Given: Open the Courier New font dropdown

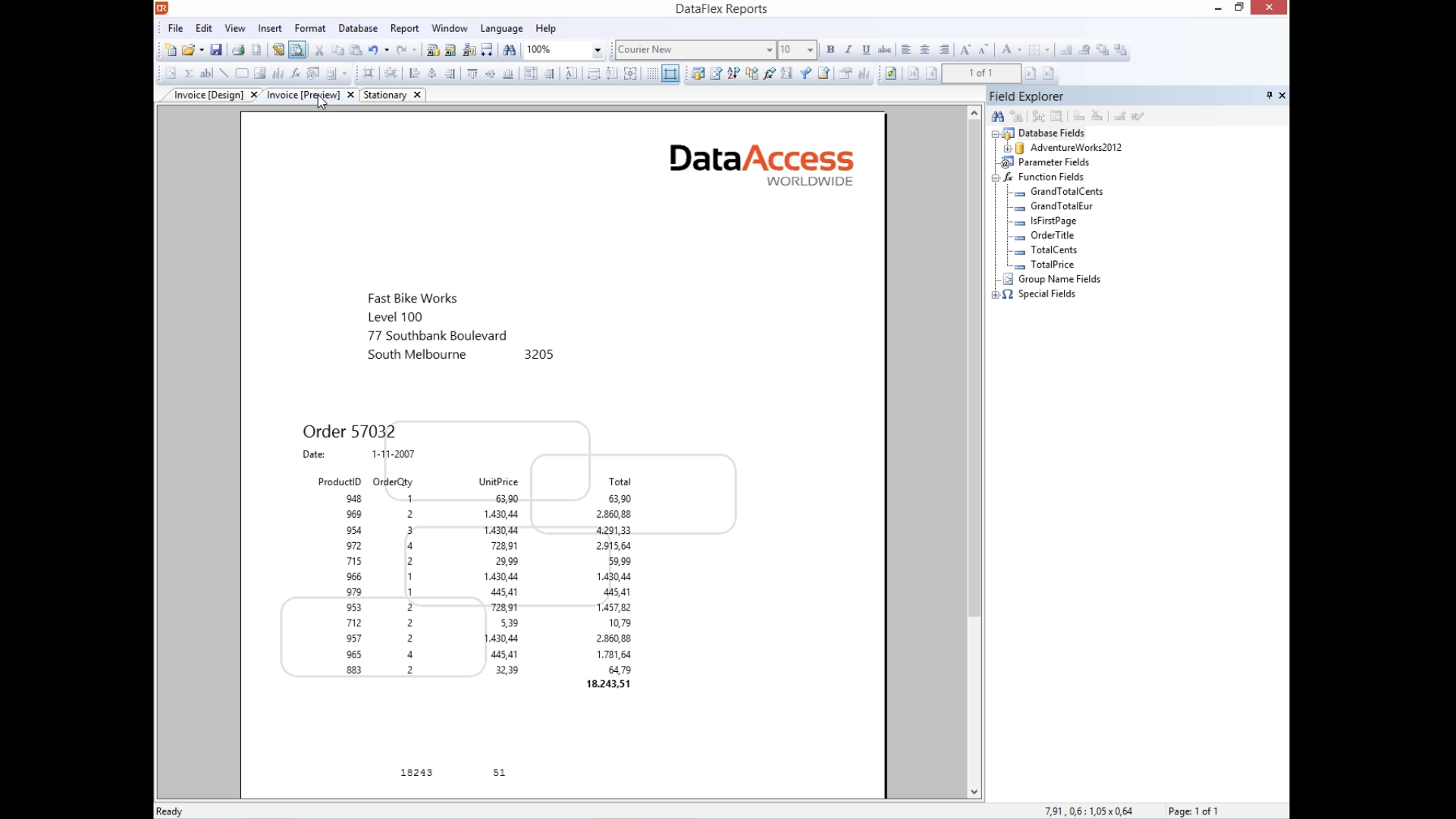Looking at the screenshot, I should click(769, 50).
